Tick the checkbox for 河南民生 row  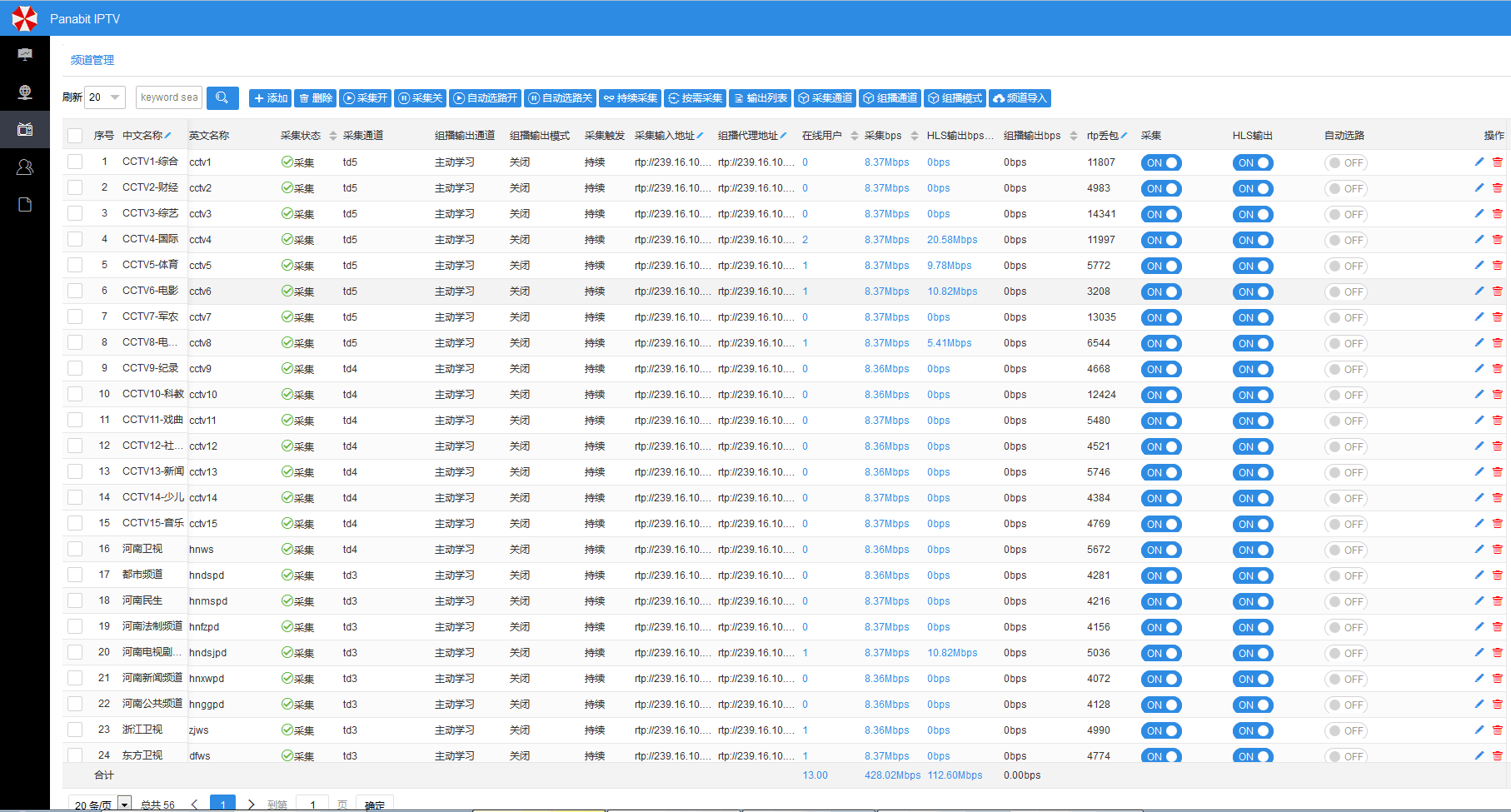[75, 600]
